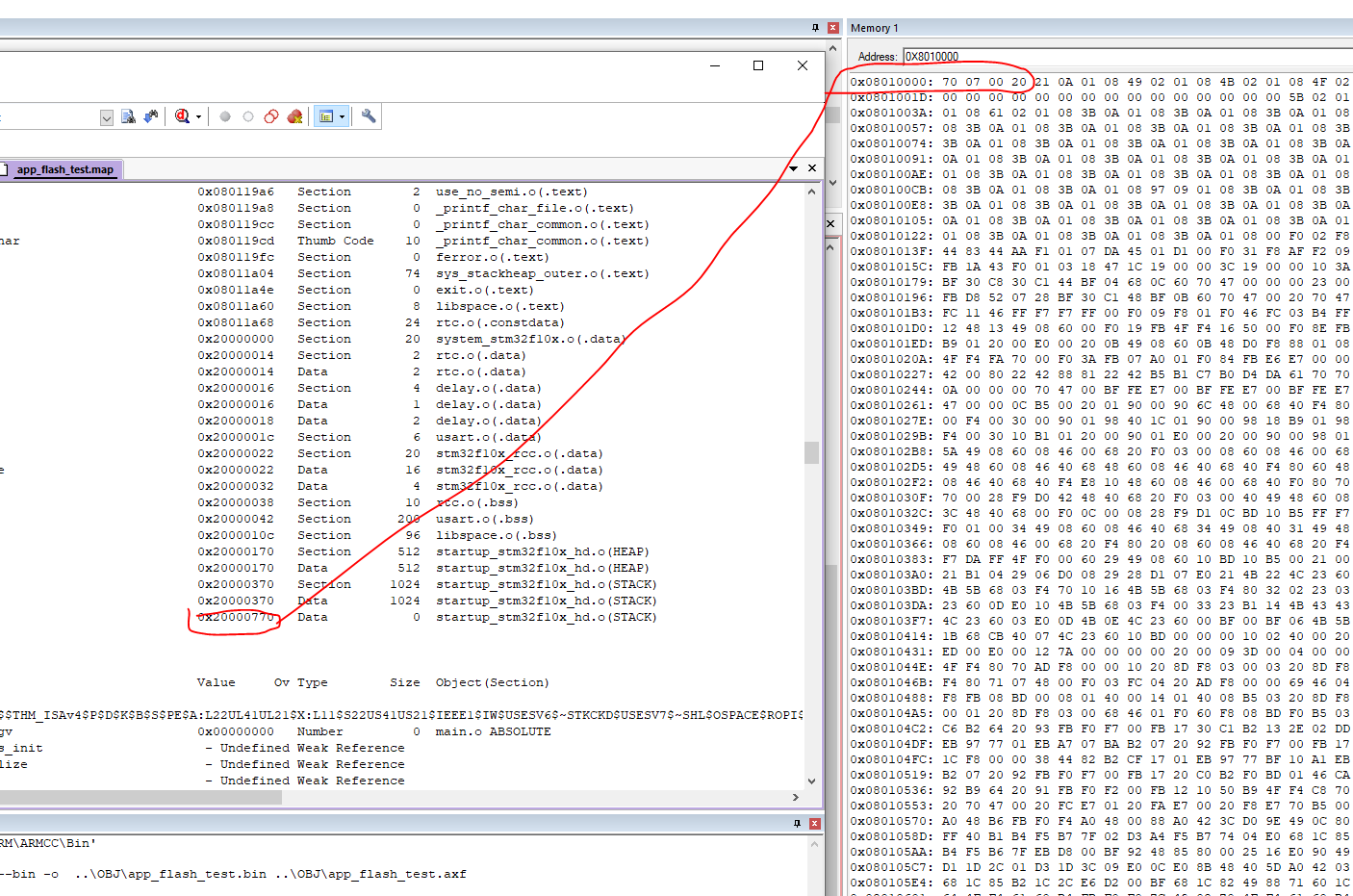The image size is (1353, 896).
Task: Click the map file horizontal scrollbar thumb
Action: click(141, 798)
